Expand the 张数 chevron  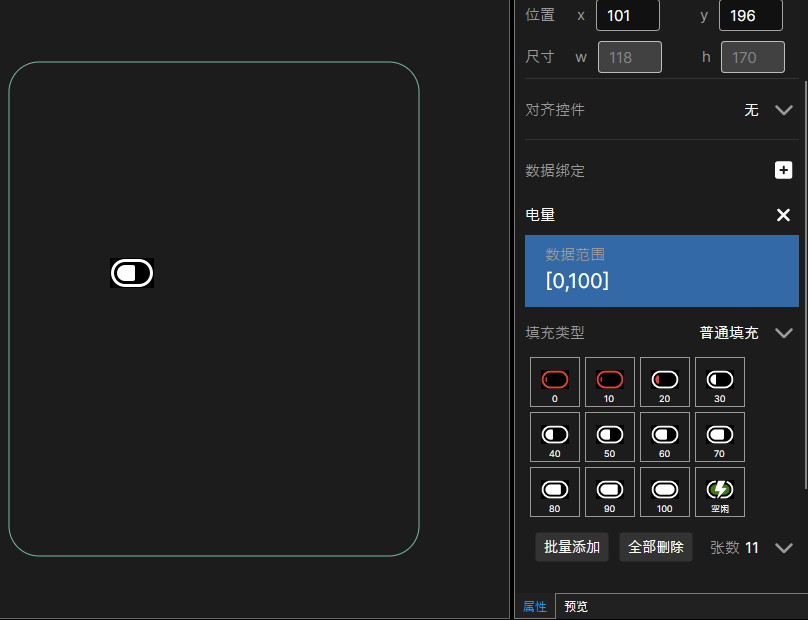pos(784,547)
